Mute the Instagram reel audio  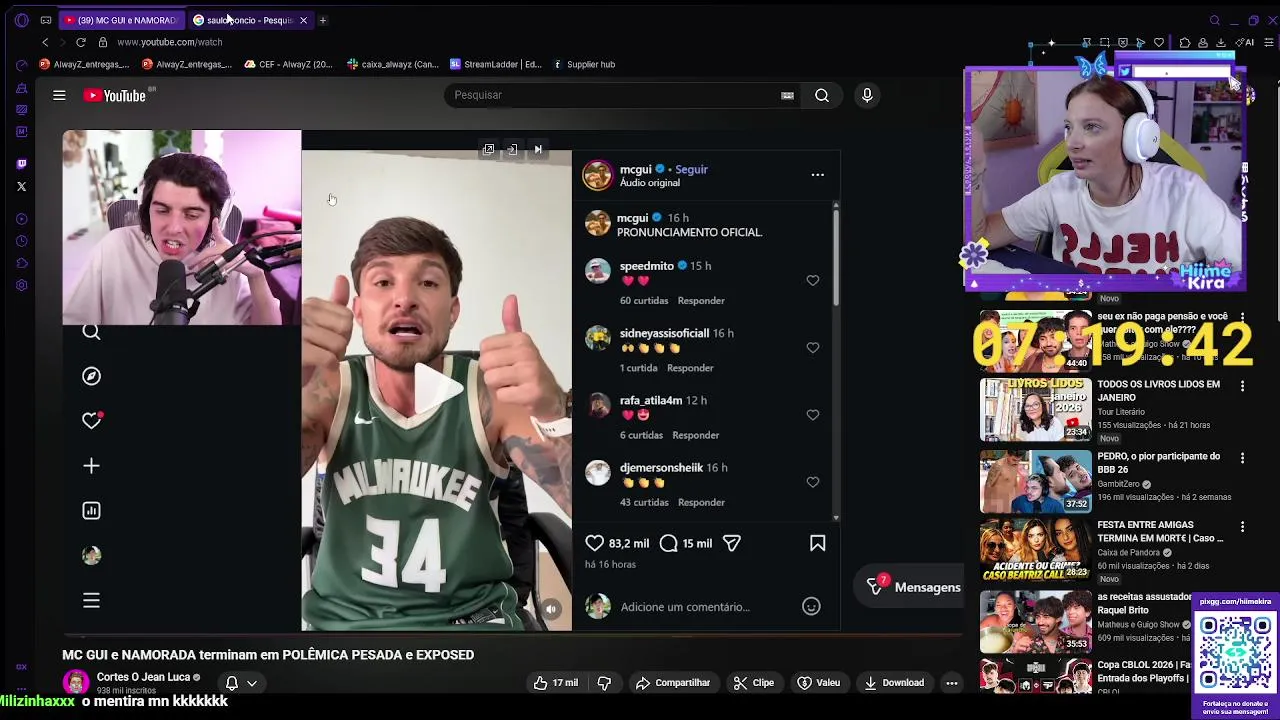[x=550, y=609]
